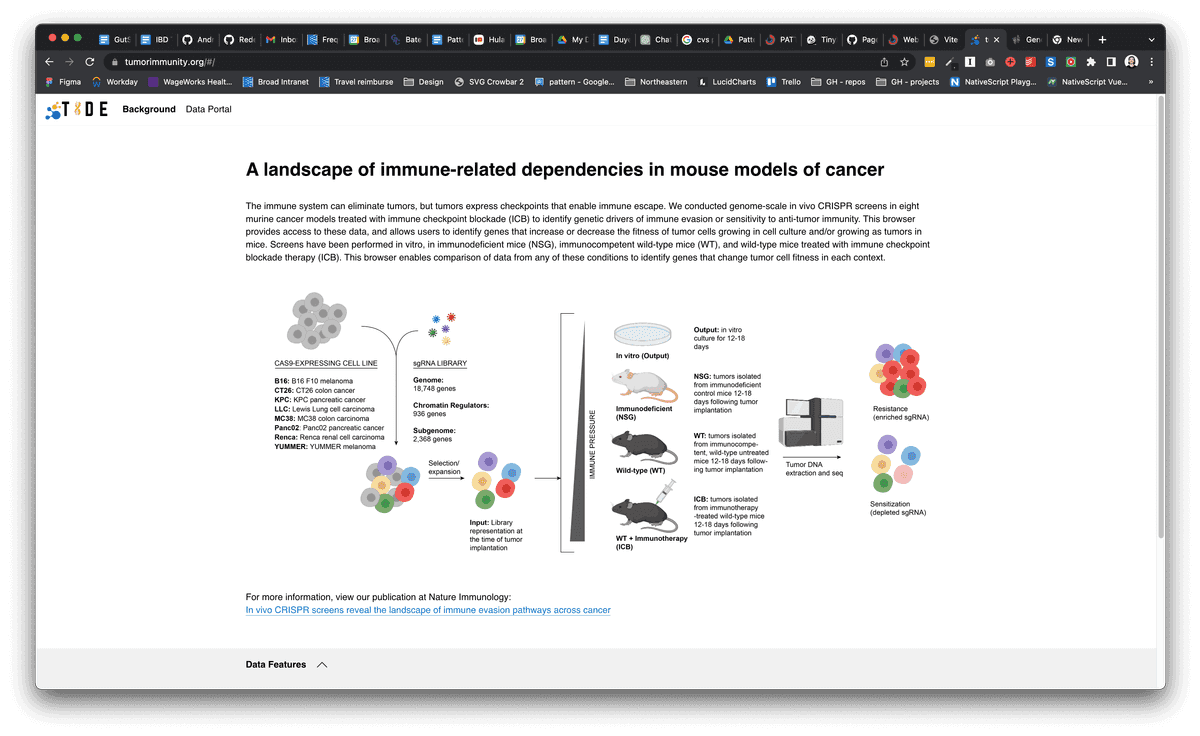
Task: Open a new tab with plus button
Action: coord(1102,39)
